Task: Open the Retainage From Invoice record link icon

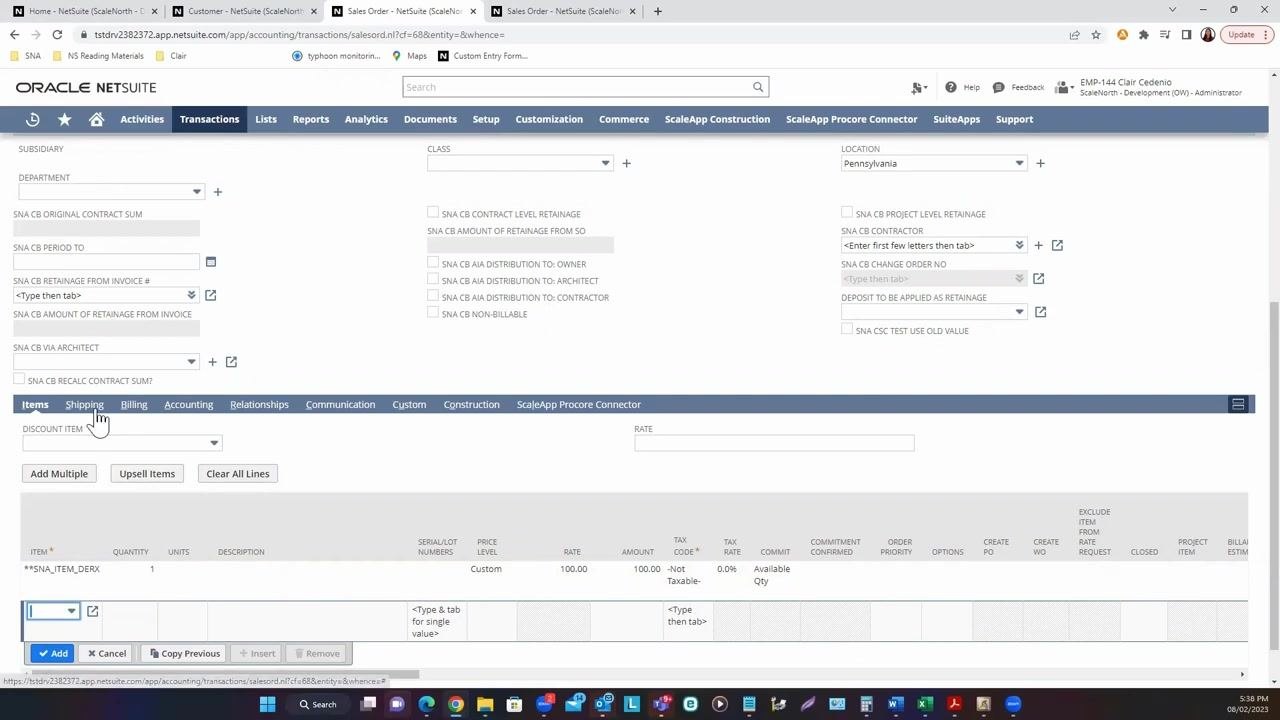Action: click(x=210, y=295)
